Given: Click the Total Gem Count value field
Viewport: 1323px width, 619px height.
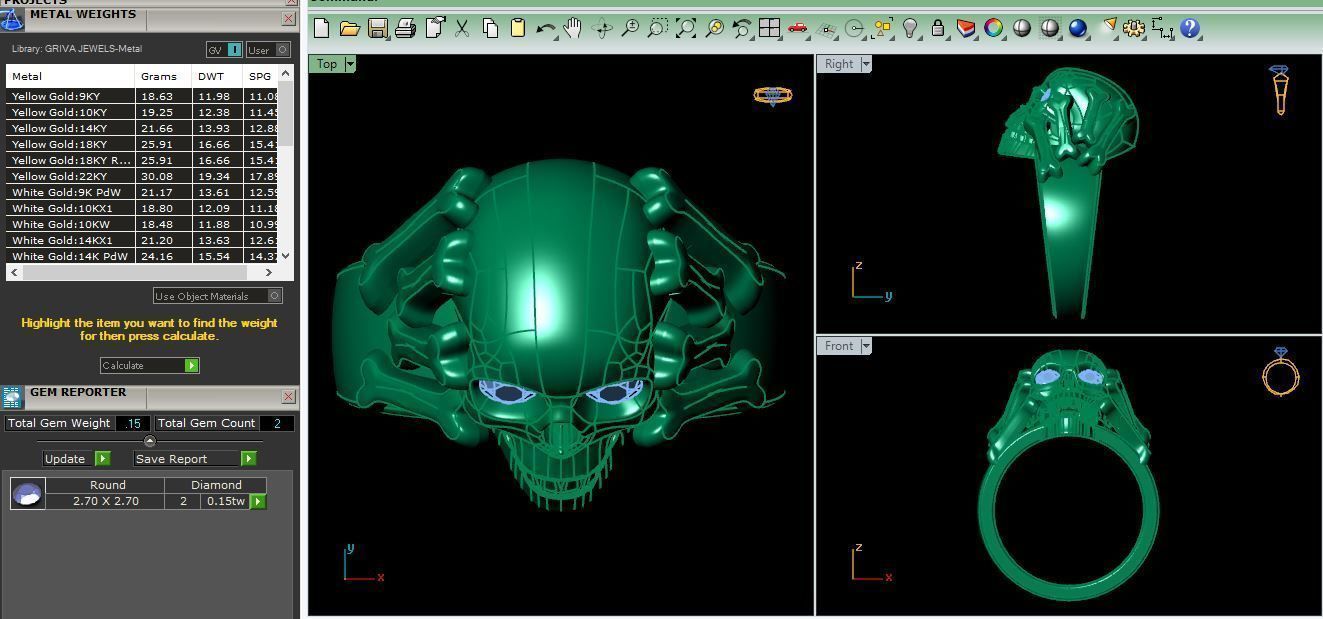Looking at the screenshot, I should pyautogui.click(x=277, y=423).
